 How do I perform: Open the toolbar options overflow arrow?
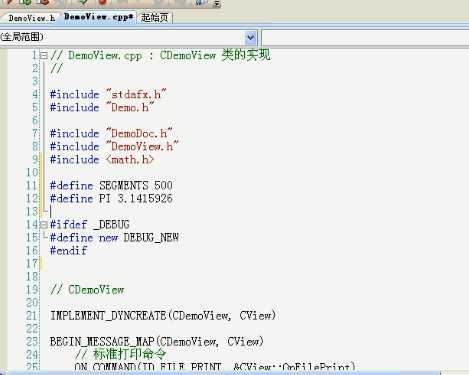[x=217, y=4]
